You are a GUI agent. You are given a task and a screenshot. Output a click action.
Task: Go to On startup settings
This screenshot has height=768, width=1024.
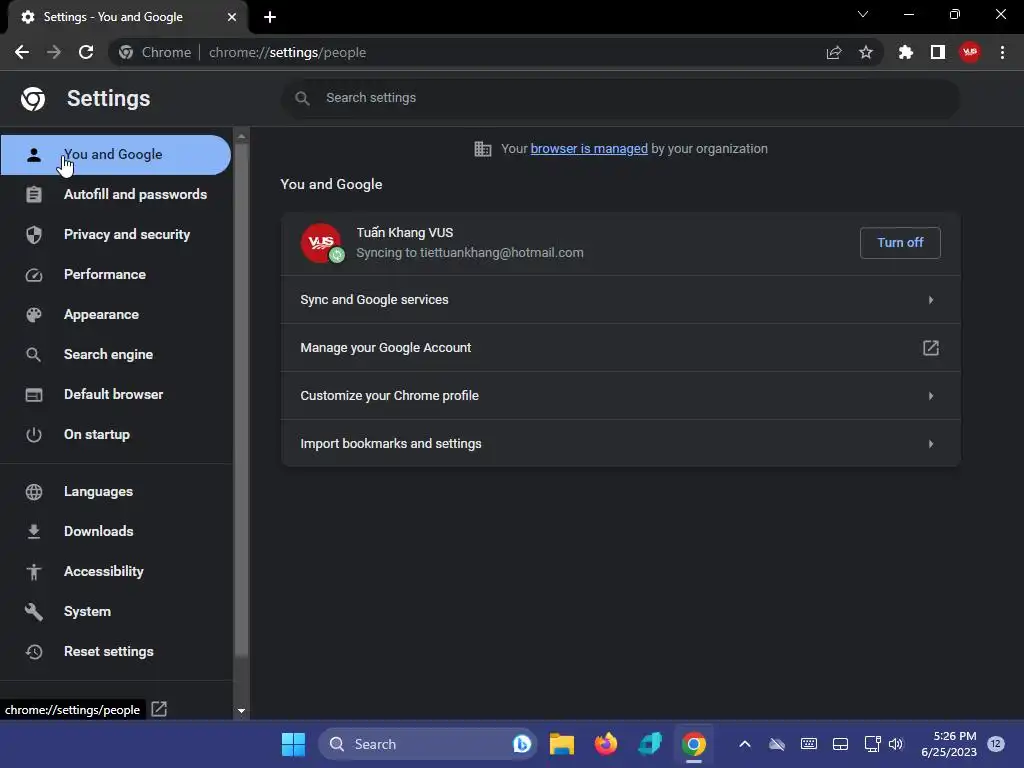(x=116, y=434)
